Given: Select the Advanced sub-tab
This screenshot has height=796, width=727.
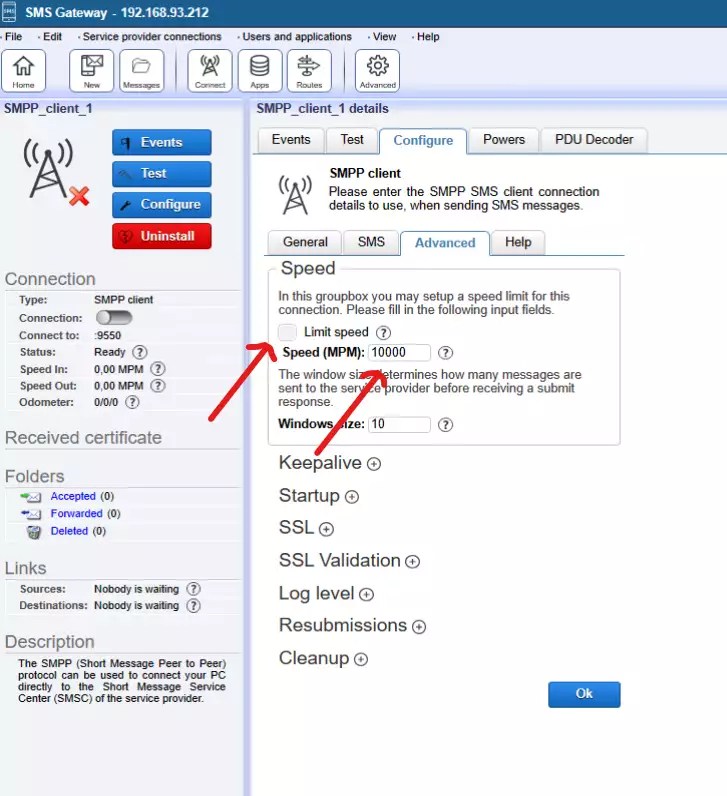Looking at the screenshot, I should pos(445,243).
